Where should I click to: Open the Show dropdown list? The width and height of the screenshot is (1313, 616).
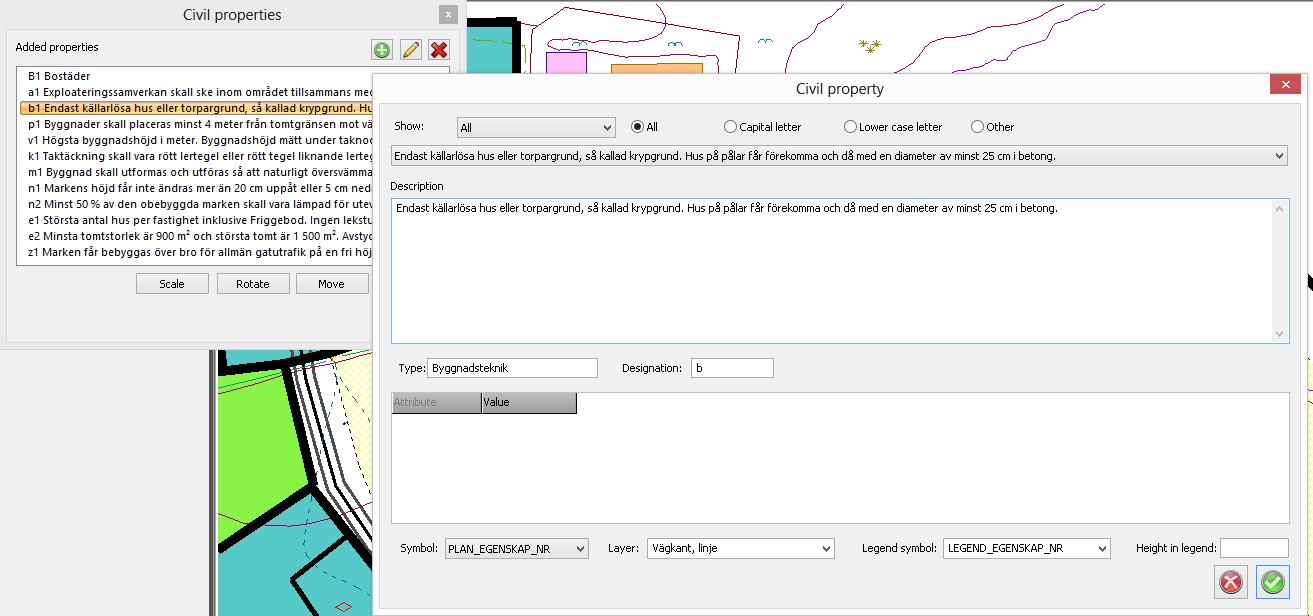click(x=535, y=128)
